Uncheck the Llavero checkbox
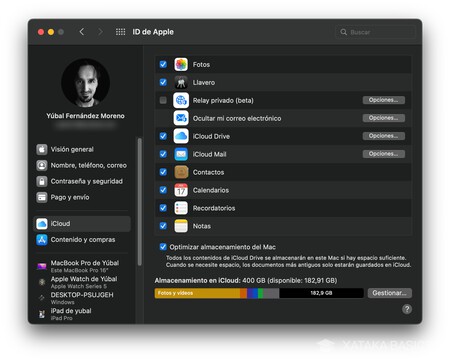Image resolution: width=450 pixels, height=361 pixels. click(x=163, y=82)
